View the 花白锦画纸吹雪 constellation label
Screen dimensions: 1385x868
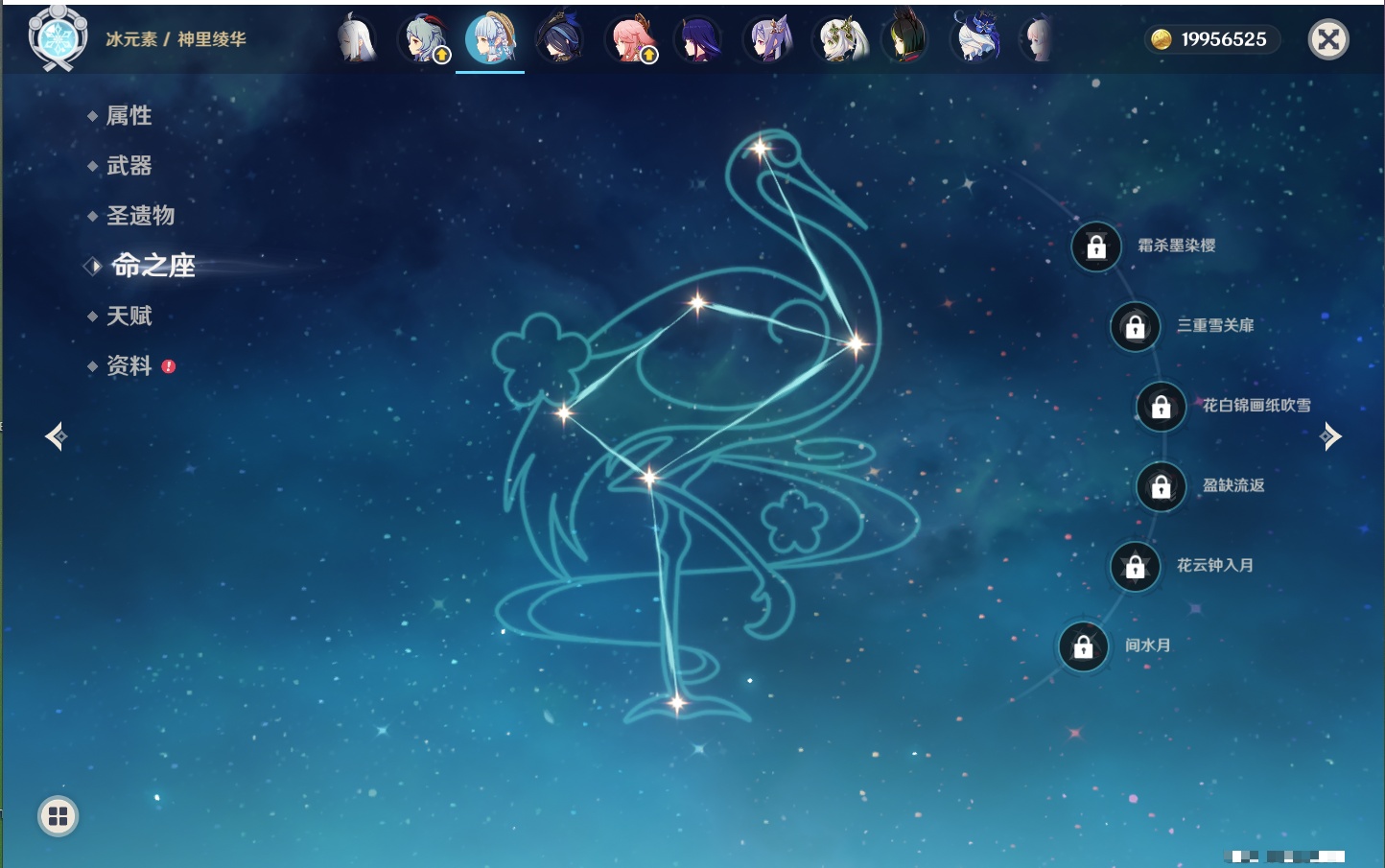click(1256, 406)
